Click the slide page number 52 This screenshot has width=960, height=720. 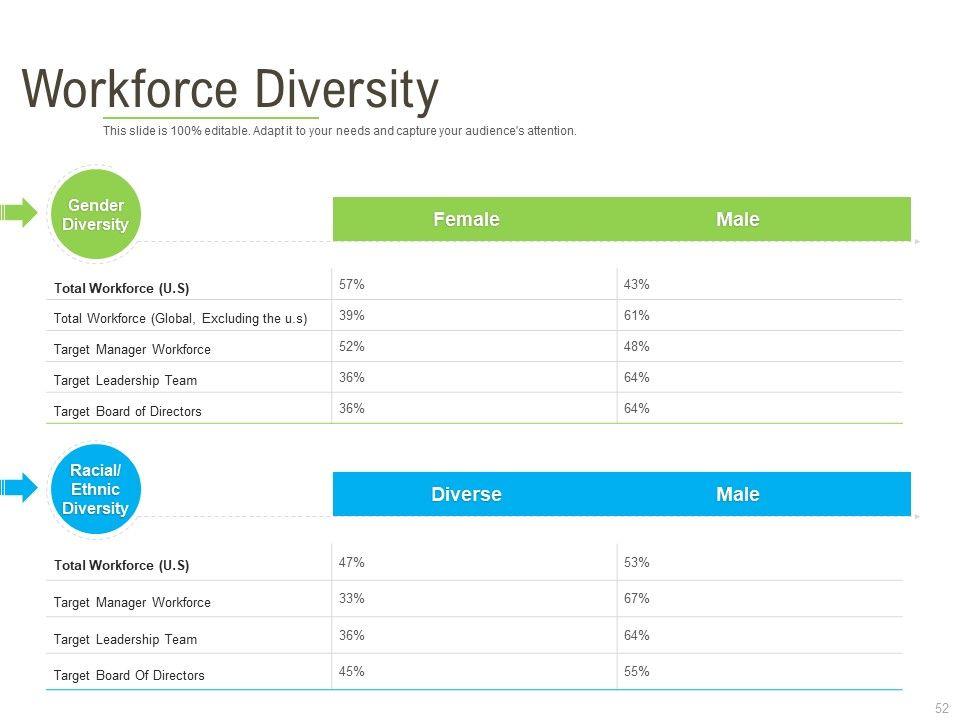pos(941,708)
